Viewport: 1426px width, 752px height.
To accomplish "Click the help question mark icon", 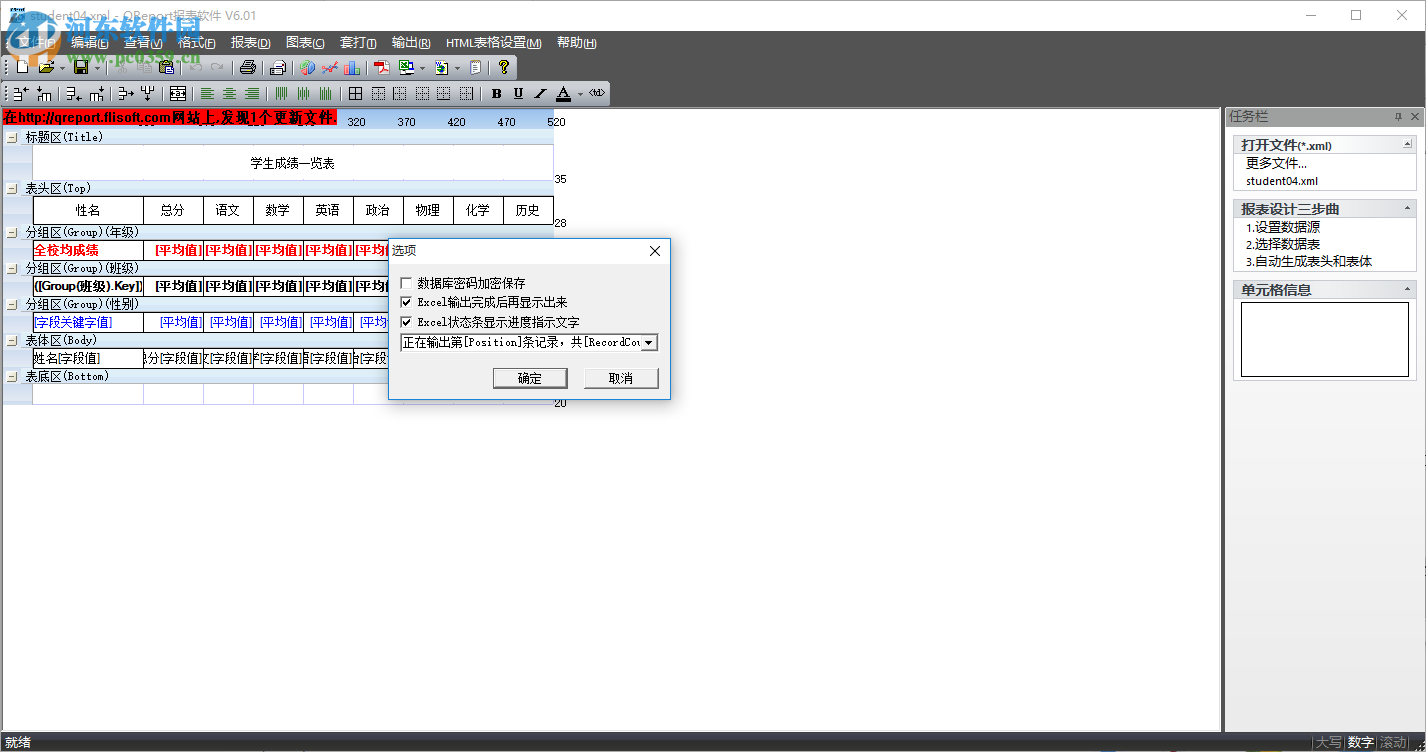I will point(504,67).
